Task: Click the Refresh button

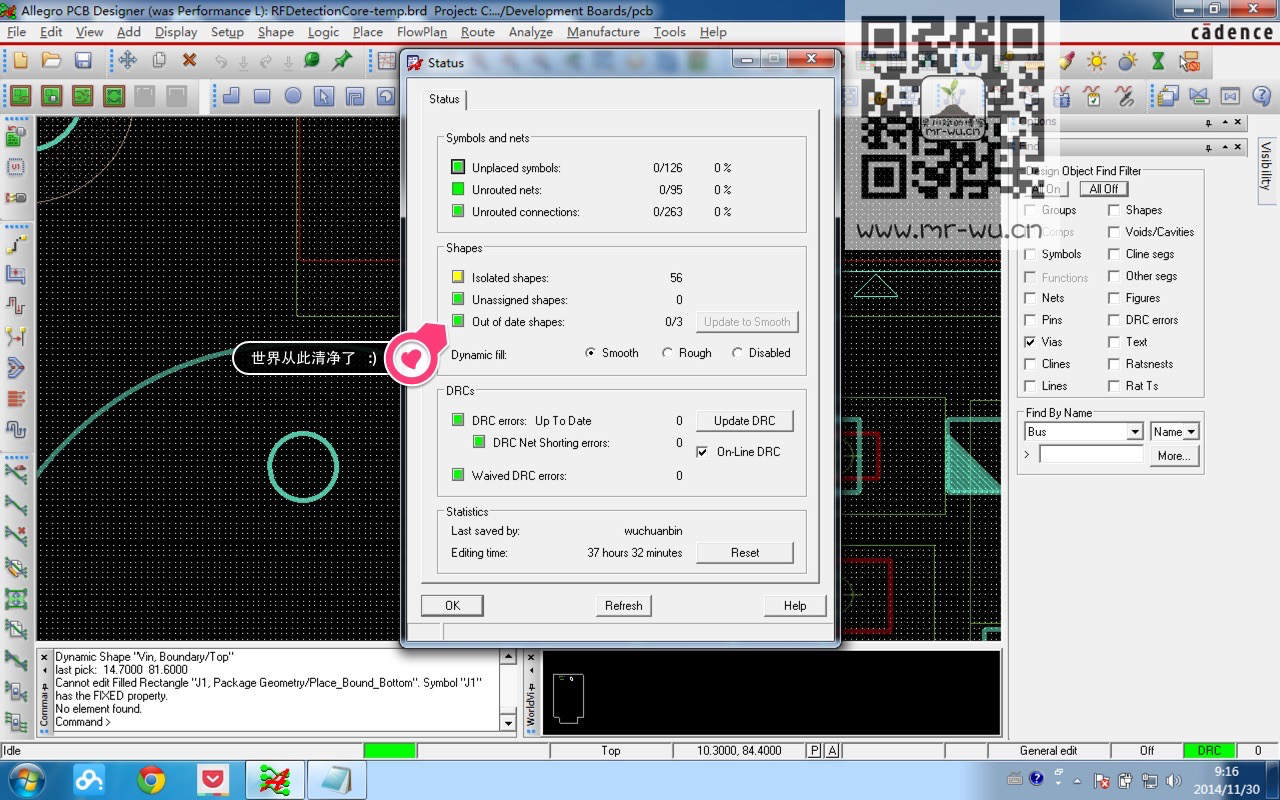Action: [624, 606]
